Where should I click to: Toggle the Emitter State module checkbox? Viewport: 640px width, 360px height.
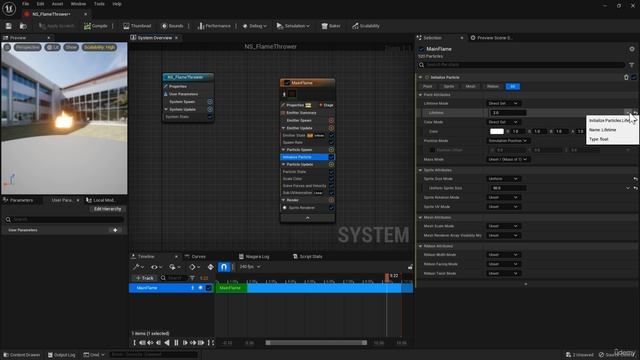point(331,136)
